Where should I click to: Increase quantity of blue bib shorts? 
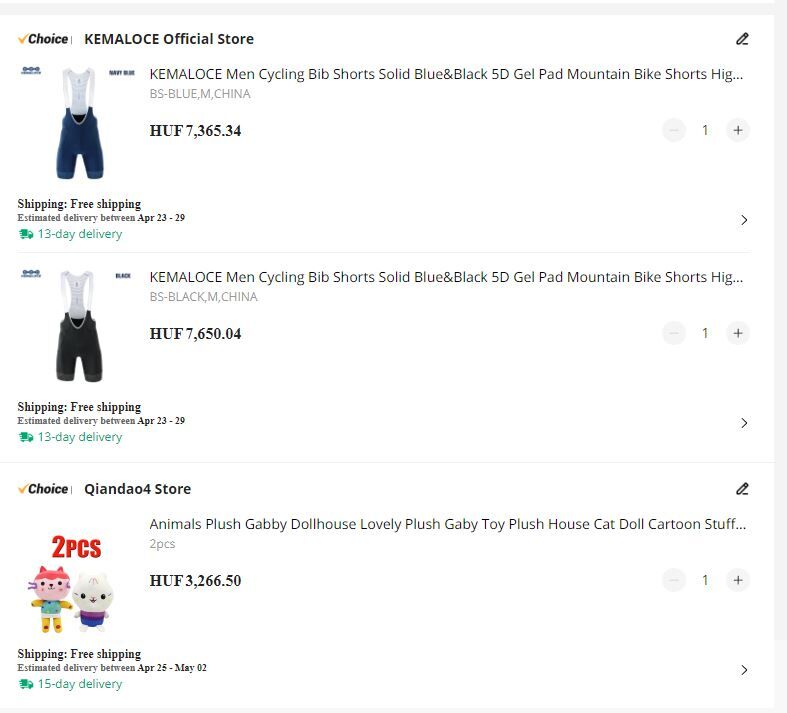tap(738, 130)
